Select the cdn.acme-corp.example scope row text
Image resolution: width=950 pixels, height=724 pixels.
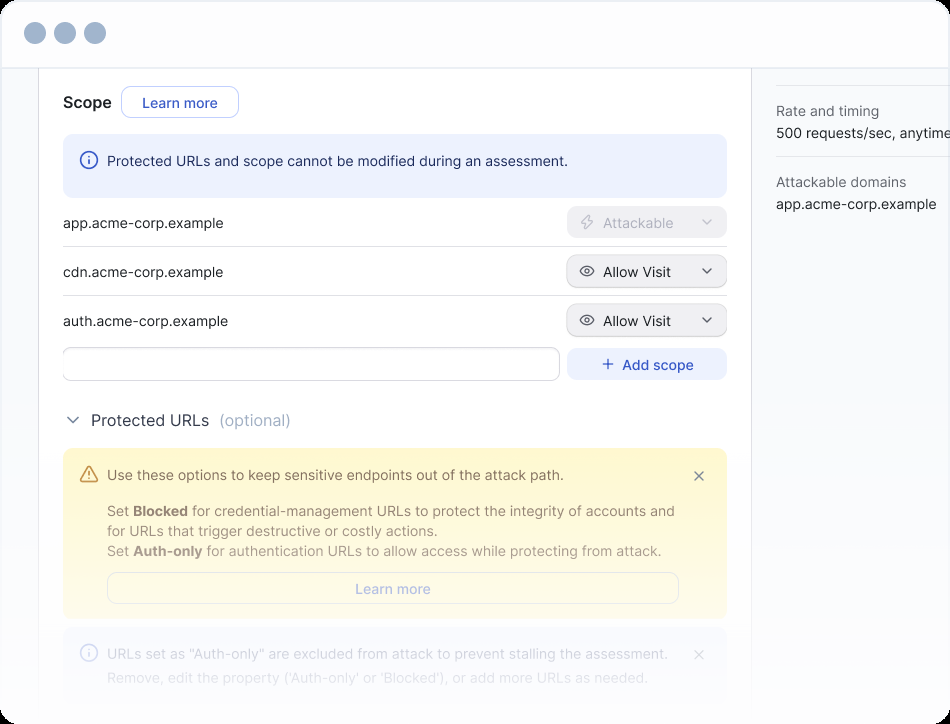pos(143,272)
